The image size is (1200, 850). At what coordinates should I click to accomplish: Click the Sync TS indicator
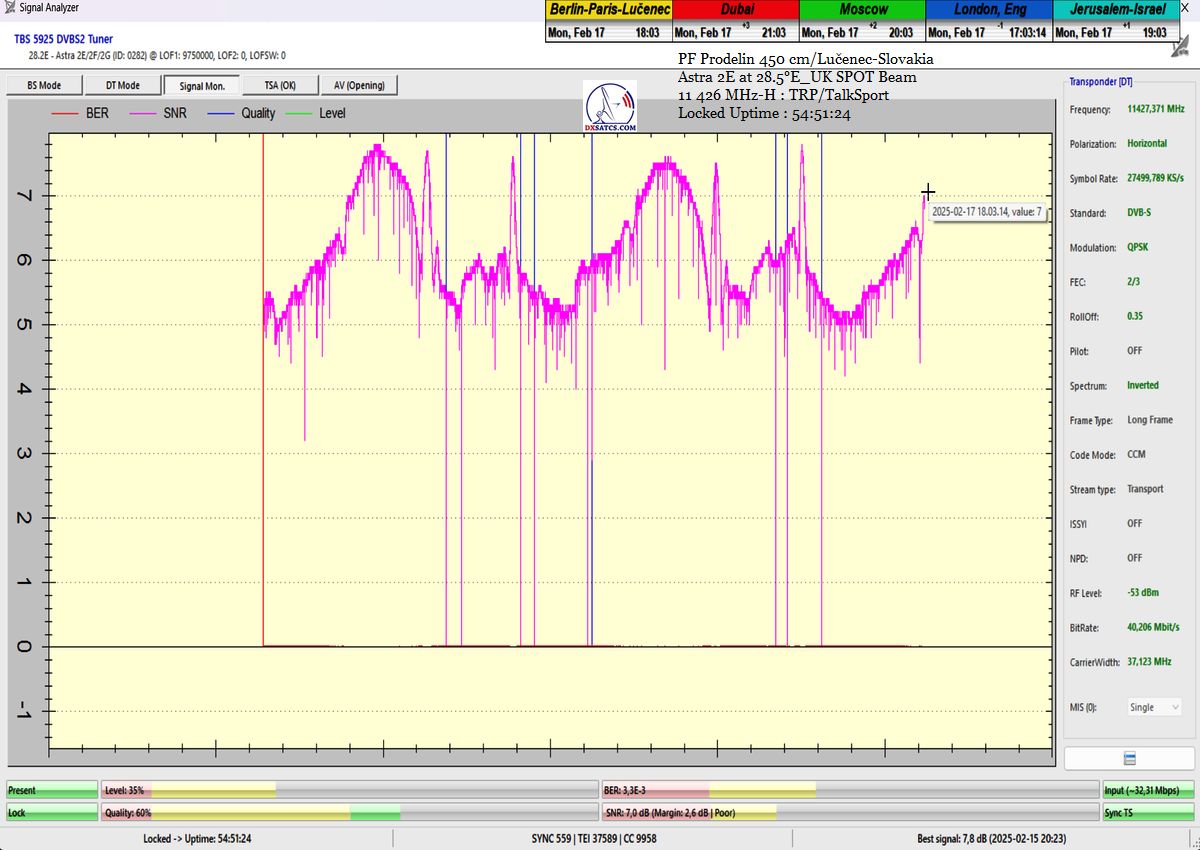coord(1148,813)
